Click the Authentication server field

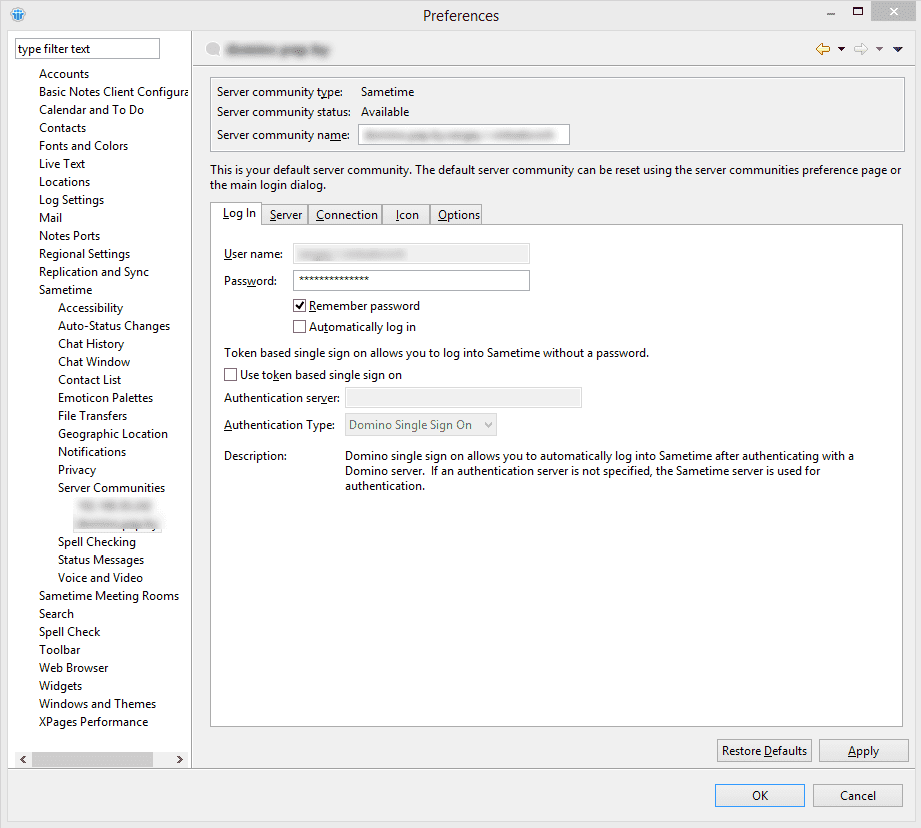click(463, 398)
